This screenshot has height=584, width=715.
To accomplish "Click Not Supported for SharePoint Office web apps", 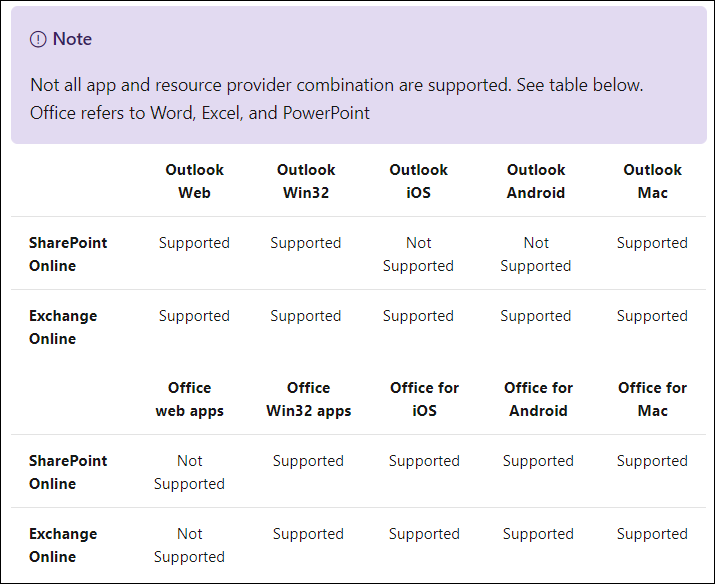I will [x=189, y=472].
